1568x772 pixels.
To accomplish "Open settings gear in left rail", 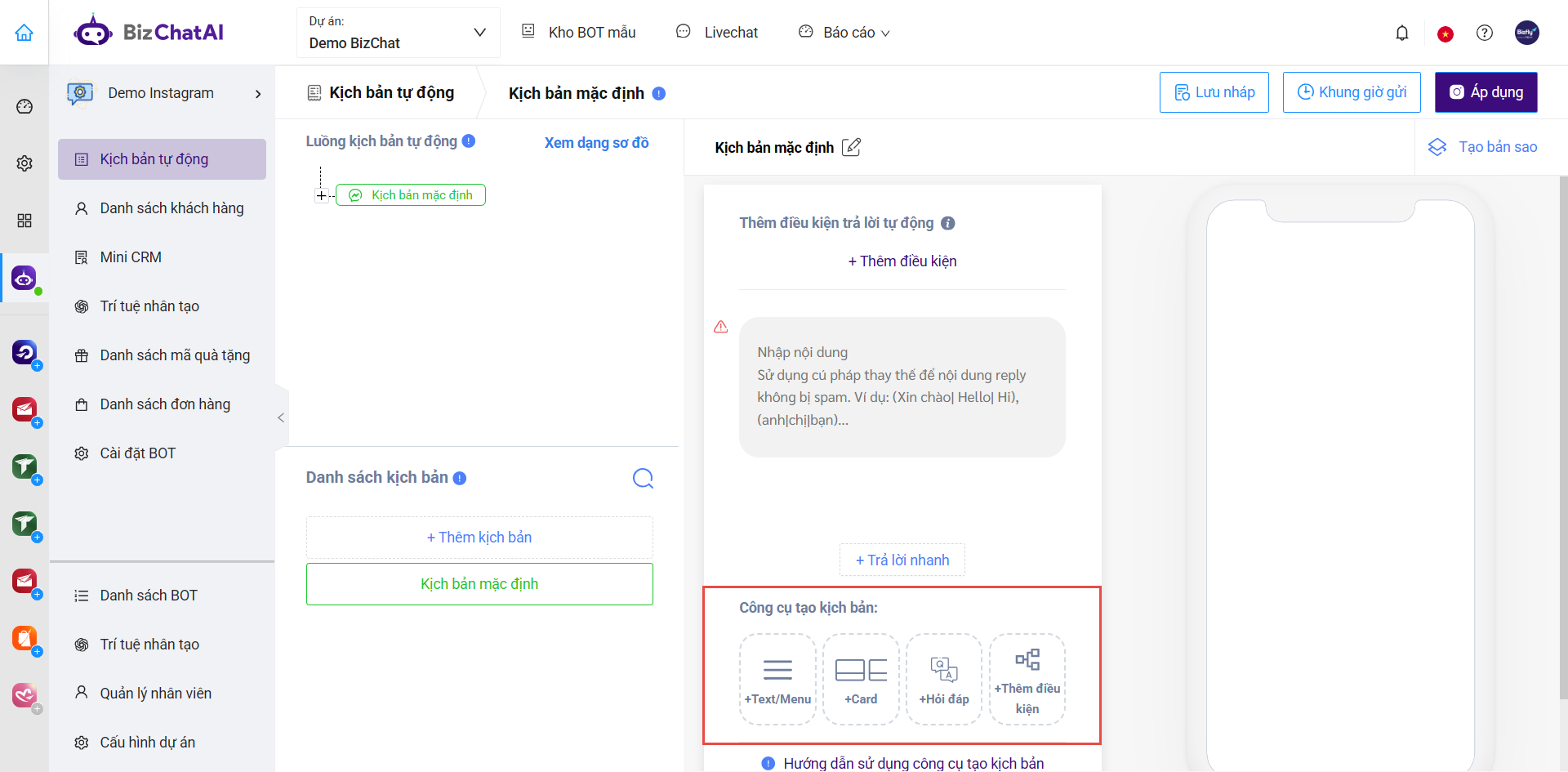I will point(24,163).
